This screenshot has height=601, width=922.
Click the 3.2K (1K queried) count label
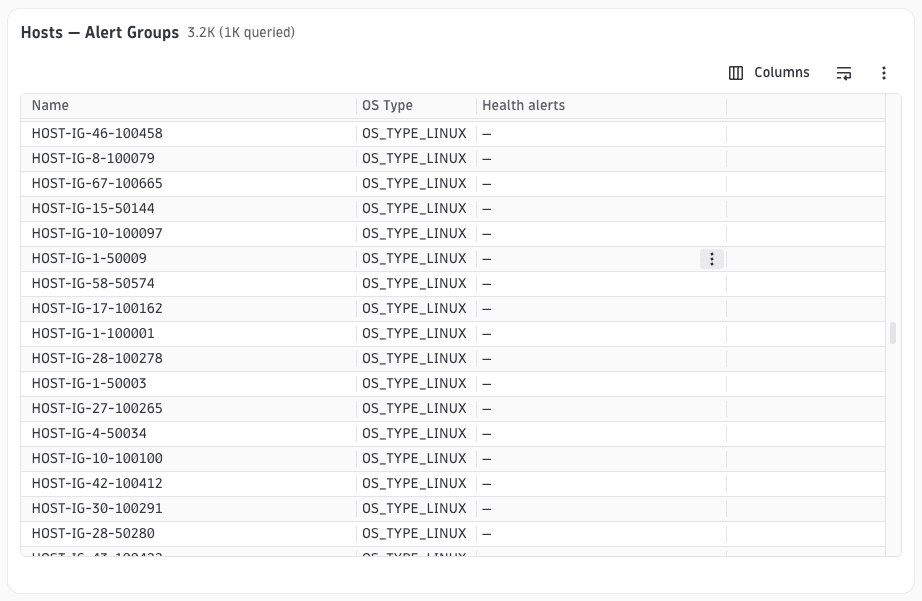point(241,32)
